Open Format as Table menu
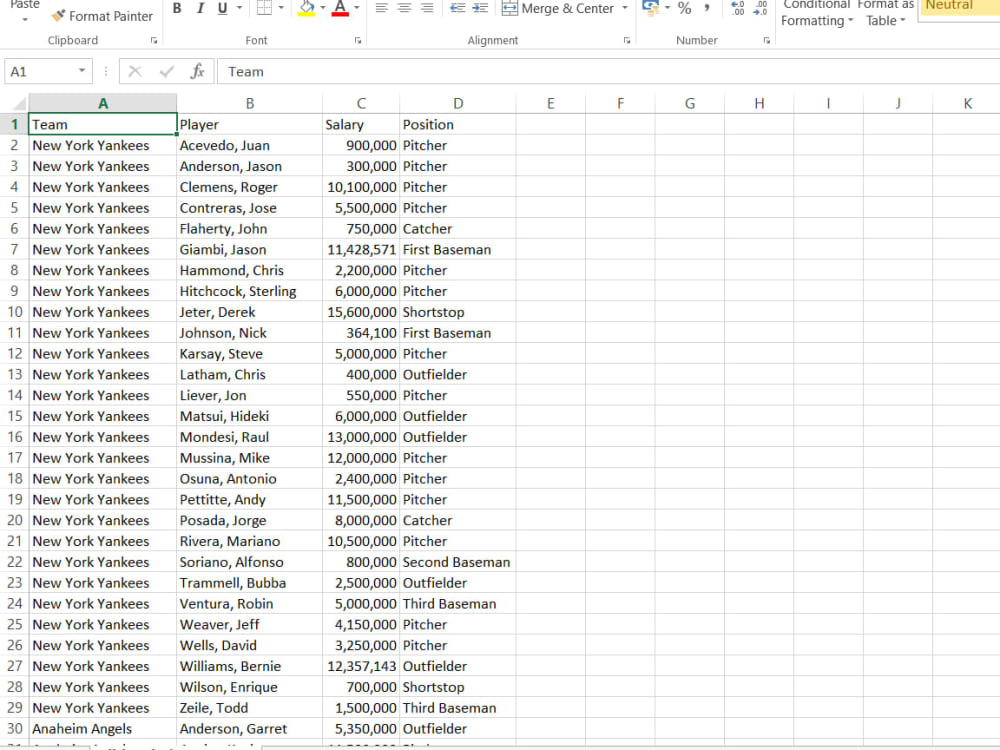Screen dimensions: 1000x750 (886, 13)
